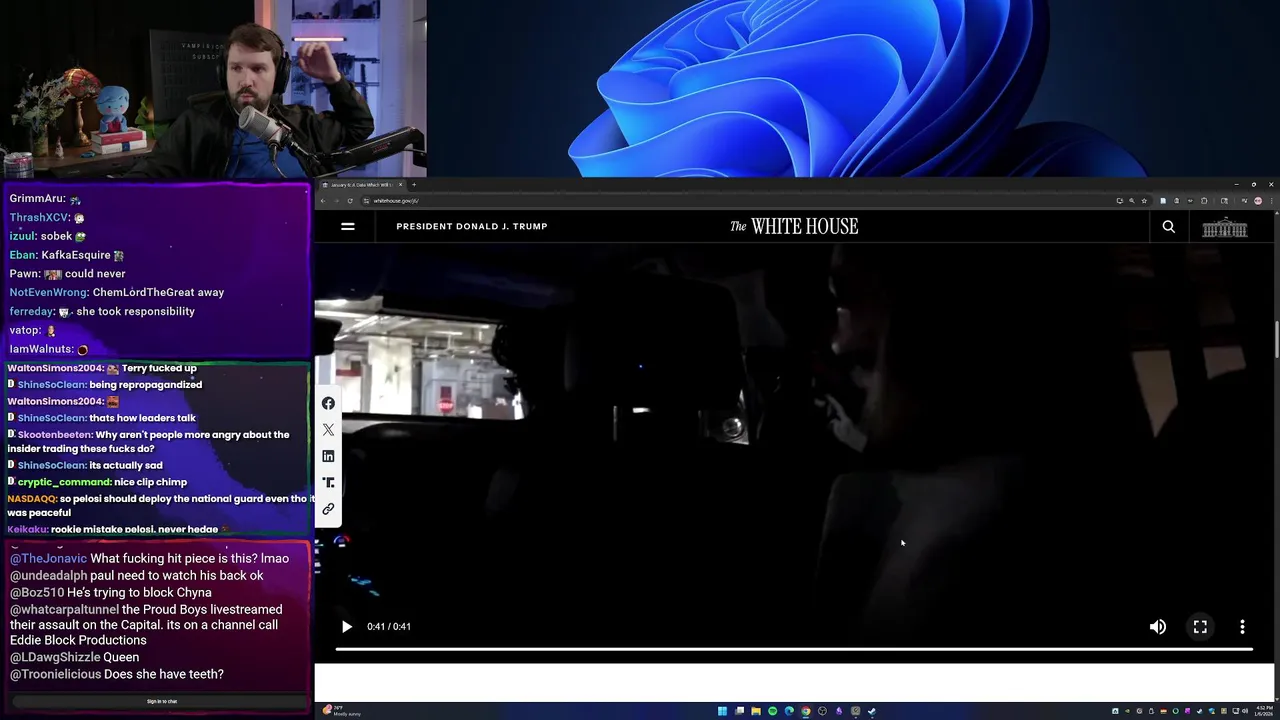Click username NotEvenWrong in top chat
Screen dimensions: 1280x720
click(x=49, y=293)
